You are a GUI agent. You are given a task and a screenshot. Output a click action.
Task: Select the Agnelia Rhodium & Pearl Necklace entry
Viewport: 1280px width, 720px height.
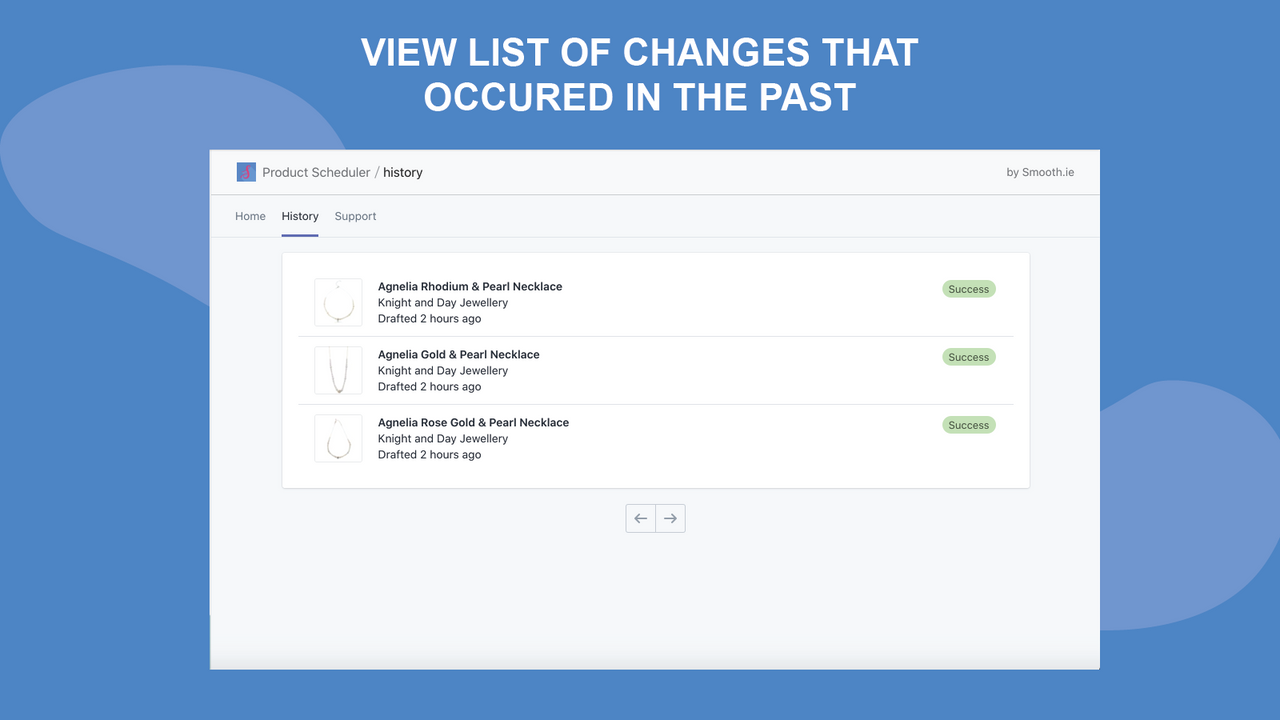point(470,286)
